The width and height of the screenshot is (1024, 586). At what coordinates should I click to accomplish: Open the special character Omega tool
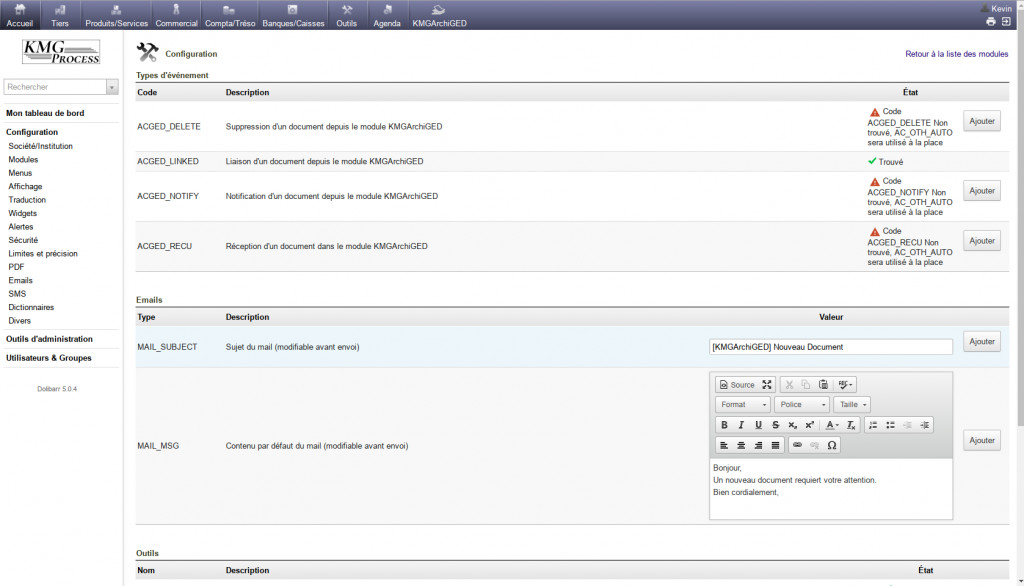[x=831, y=445]
